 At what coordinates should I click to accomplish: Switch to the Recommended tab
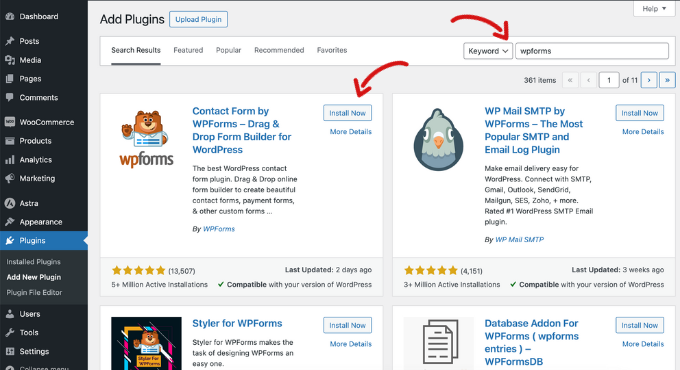point(279,50)
